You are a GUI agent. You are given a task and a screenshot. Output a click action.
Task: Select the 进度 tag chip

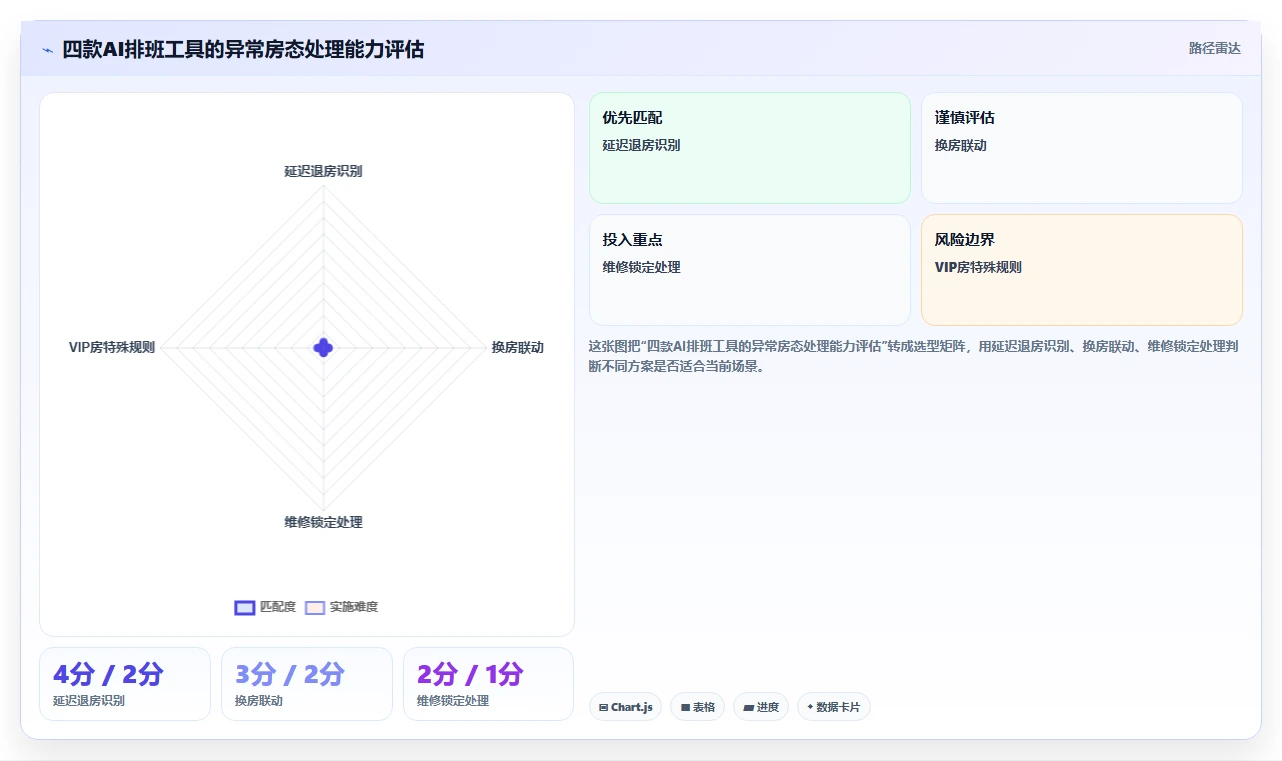(x=761, y=707)
